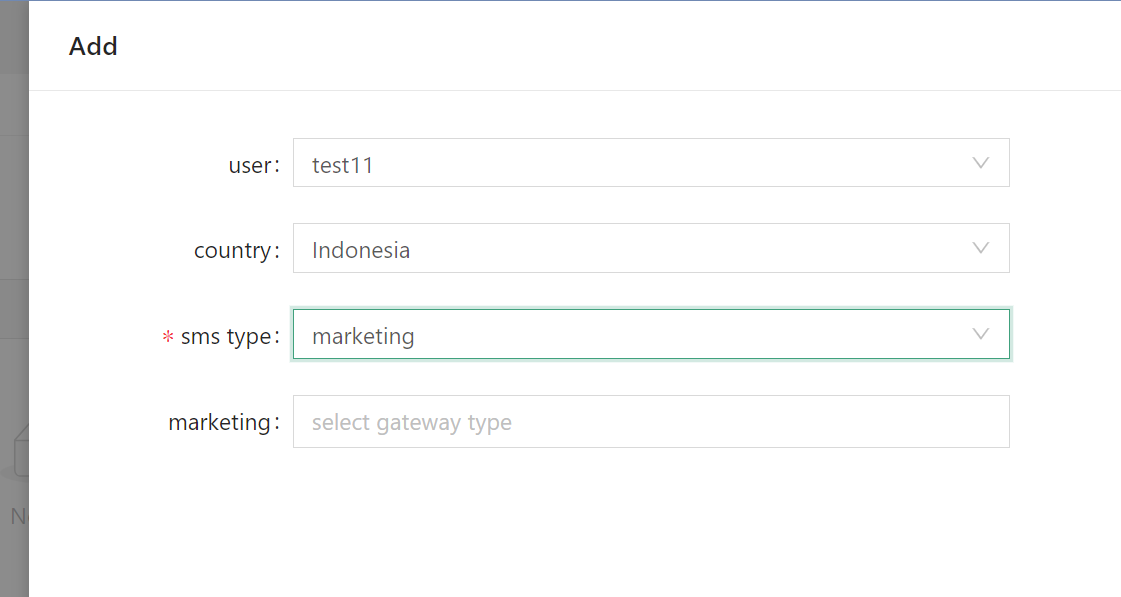This screenshot has width=1121, height=597.
Task: Select the Indonesia value in country field
Action: pos(360,250)
